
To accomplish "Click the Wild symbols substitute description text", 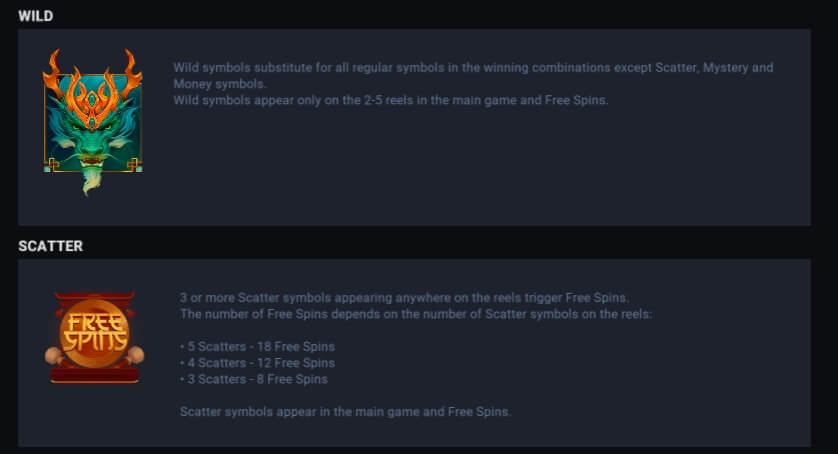I will point(473,75).
